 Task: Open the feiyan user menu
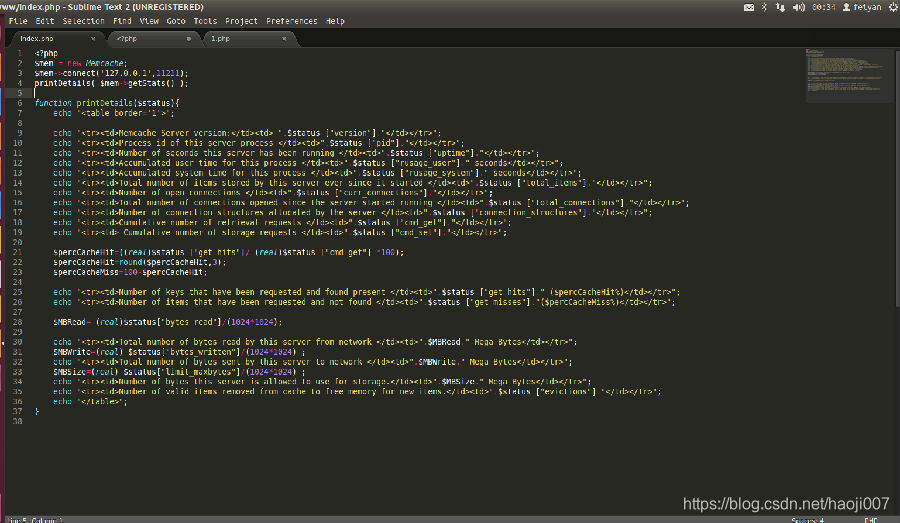(862, 7)
